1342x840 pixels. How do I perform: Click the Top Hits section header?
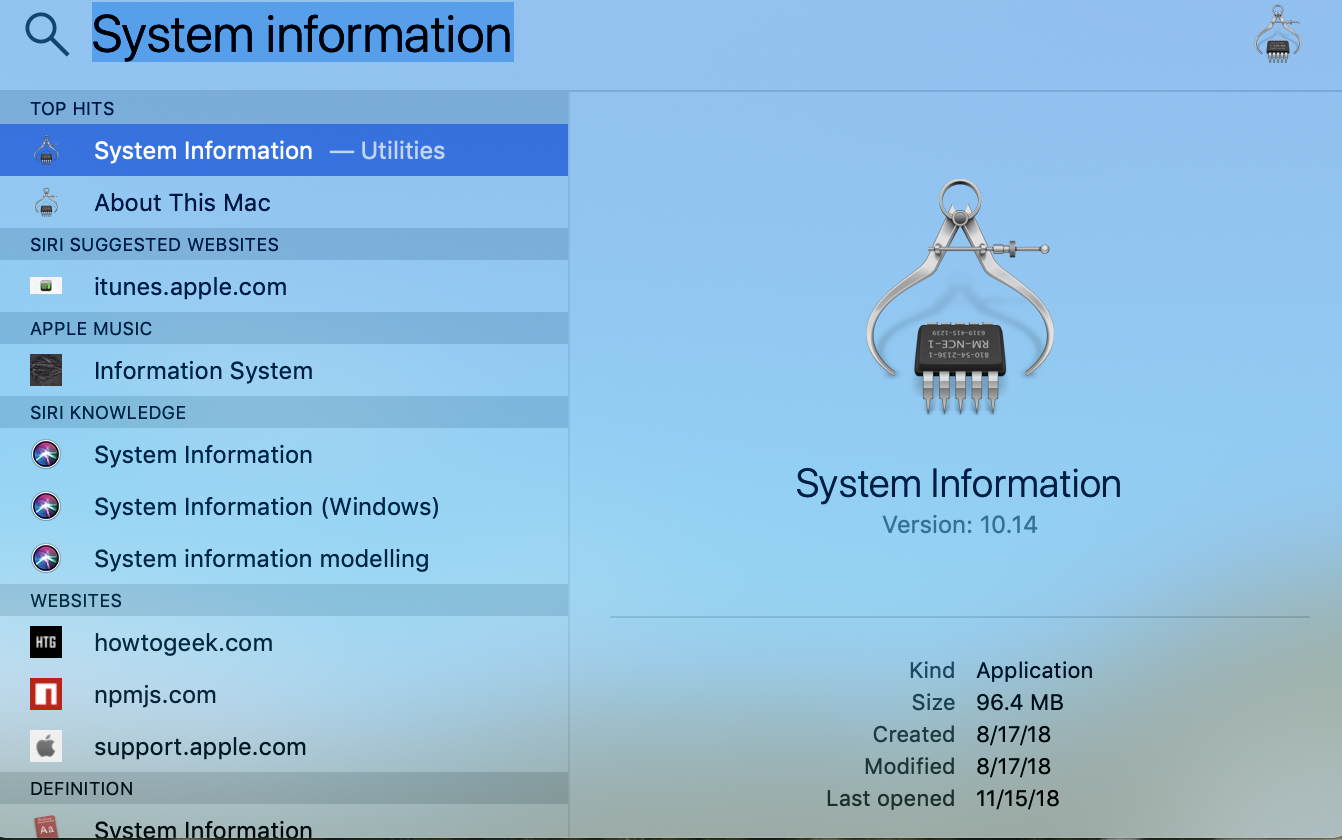click(284, 108)
